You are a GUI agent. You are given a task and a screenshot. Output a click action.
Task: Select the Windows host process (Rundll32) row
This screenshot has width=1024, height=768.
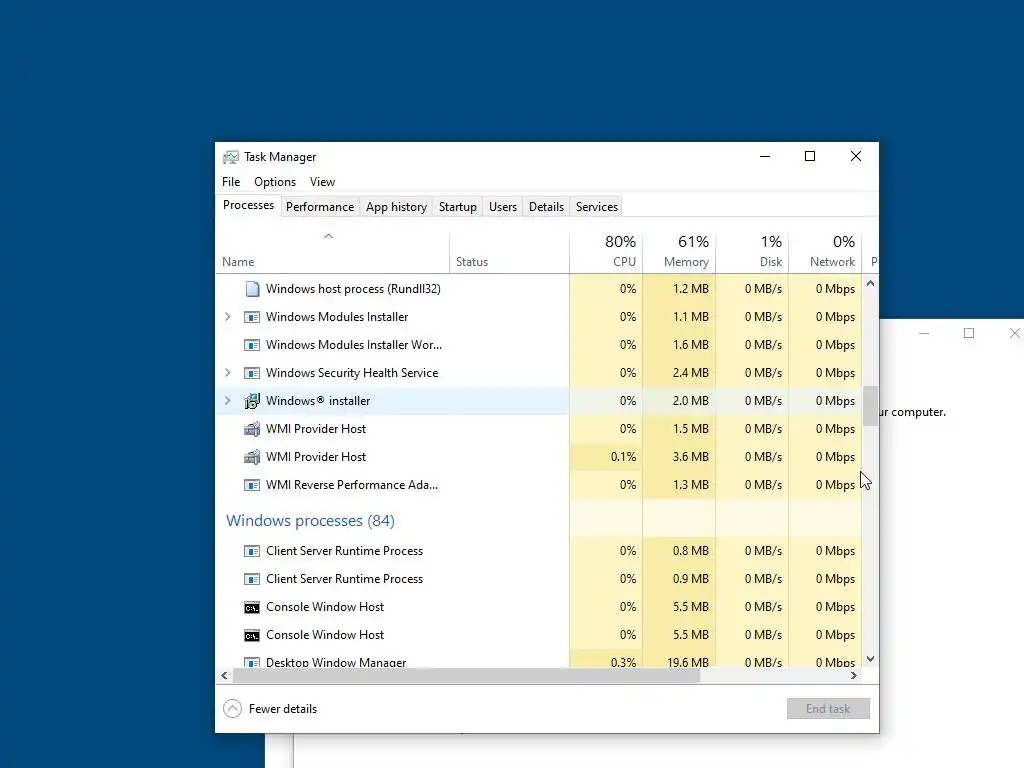pos(539,289)
